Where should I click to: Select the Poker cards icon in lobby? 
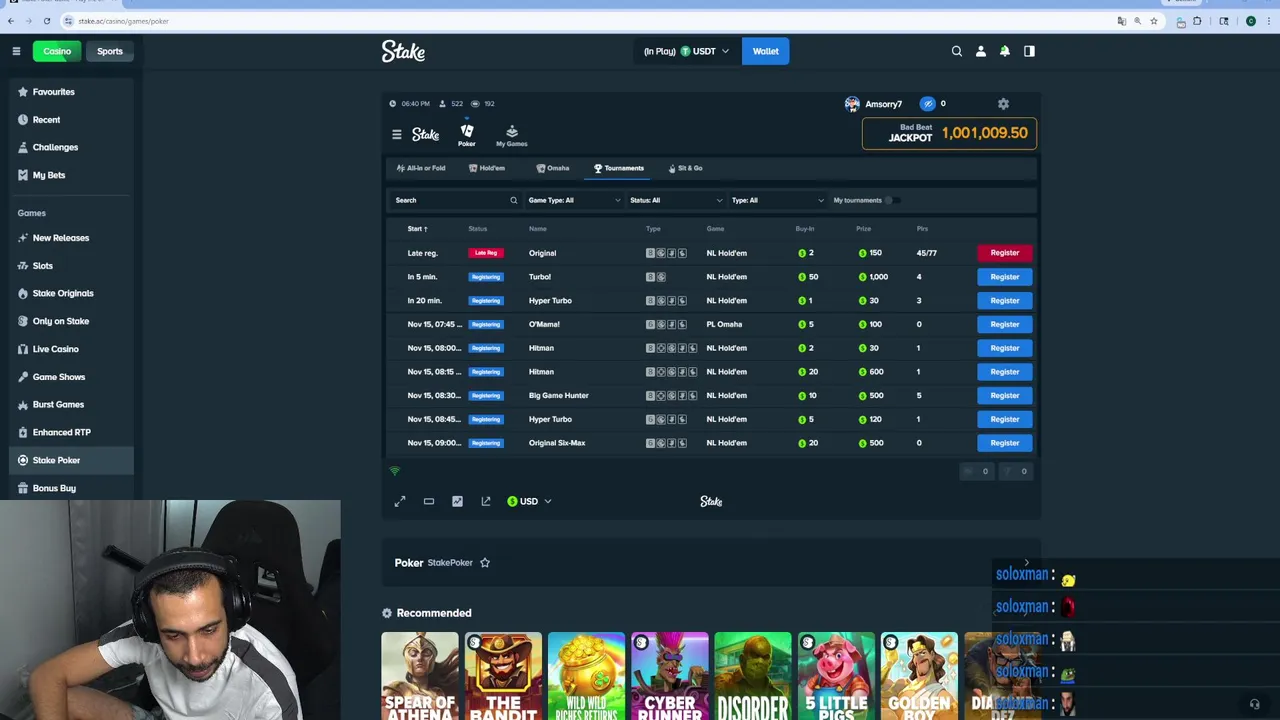(467, 135)
